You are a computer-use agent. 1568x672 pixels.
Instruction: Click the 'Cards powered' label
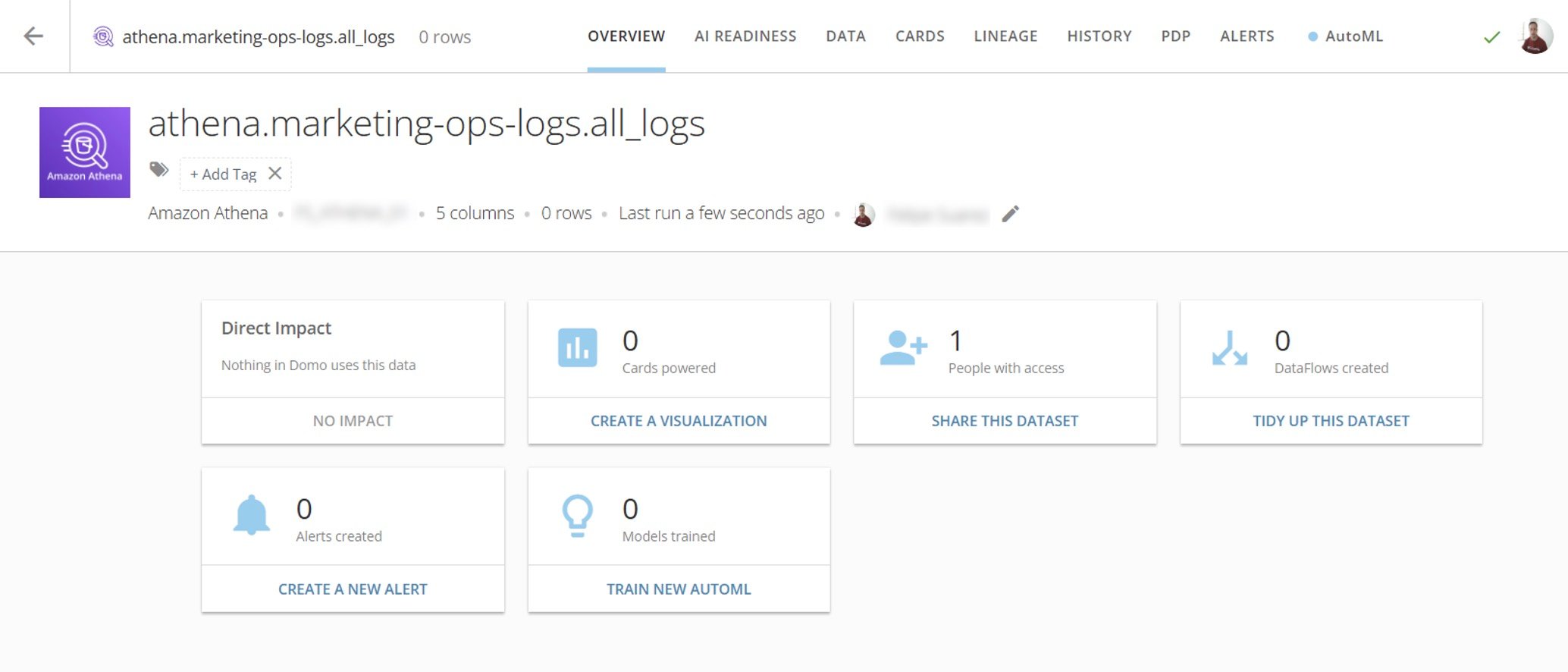(669, 369)
